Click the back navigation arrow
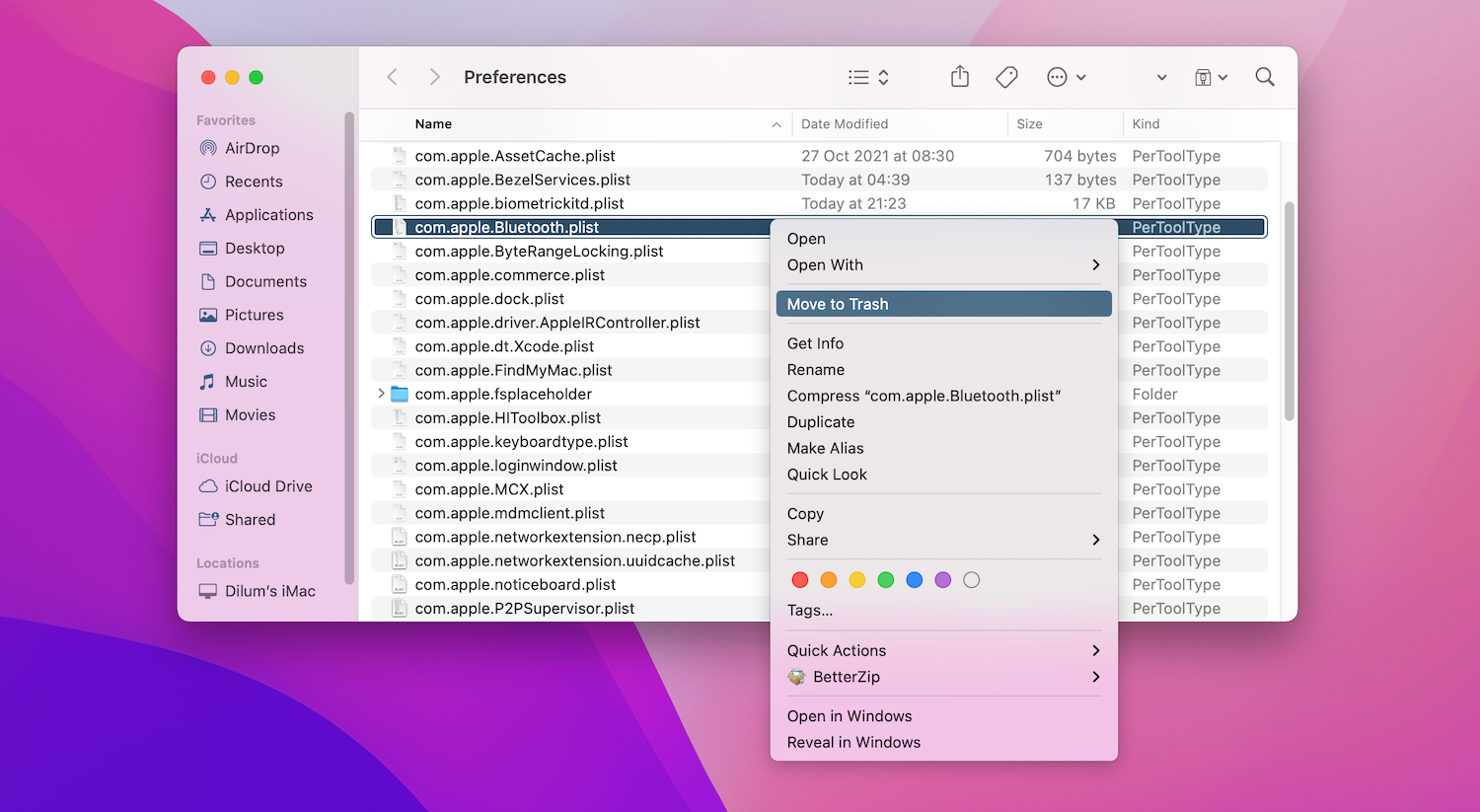Screen dimensions: 1480x812 coord(392,76)
